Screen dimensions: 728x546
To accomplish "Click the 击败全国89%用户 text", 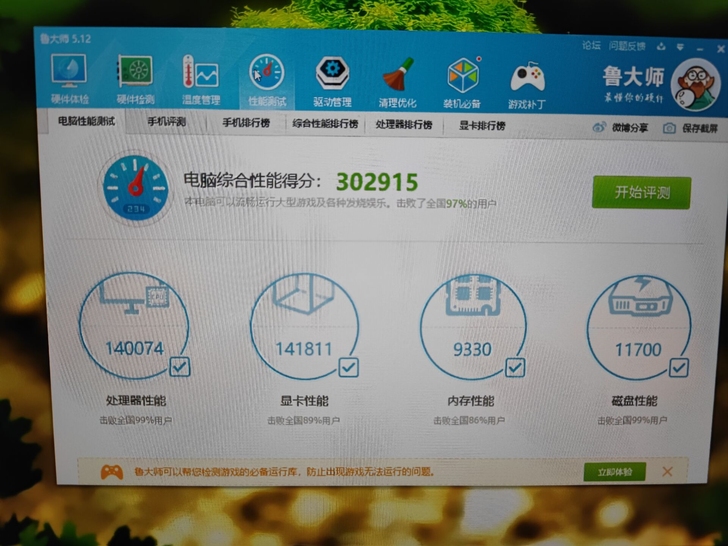I will pyautogui.click(x=303, y=421).
